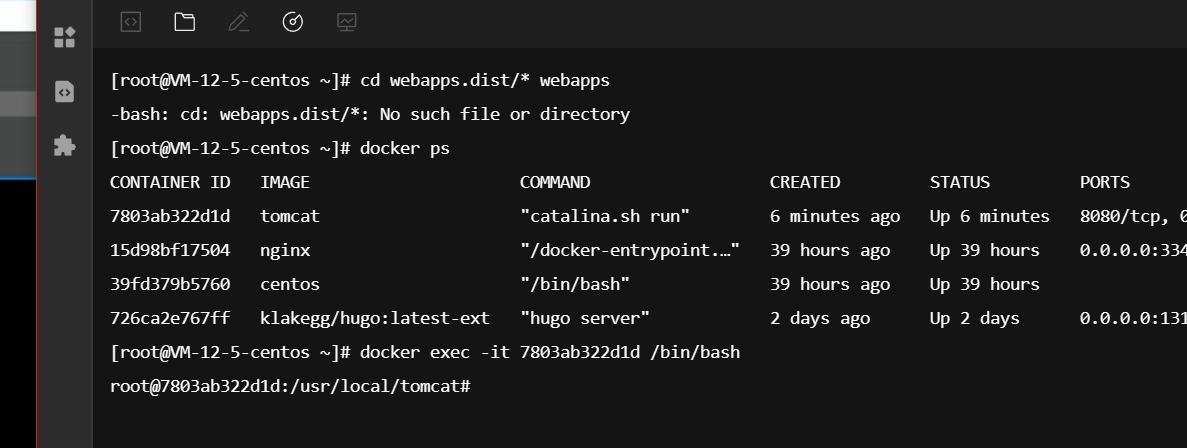Click the klakegg/hugo:latest-ext image name
Screen dimensions: 1187x448
[x=375, y=319]
